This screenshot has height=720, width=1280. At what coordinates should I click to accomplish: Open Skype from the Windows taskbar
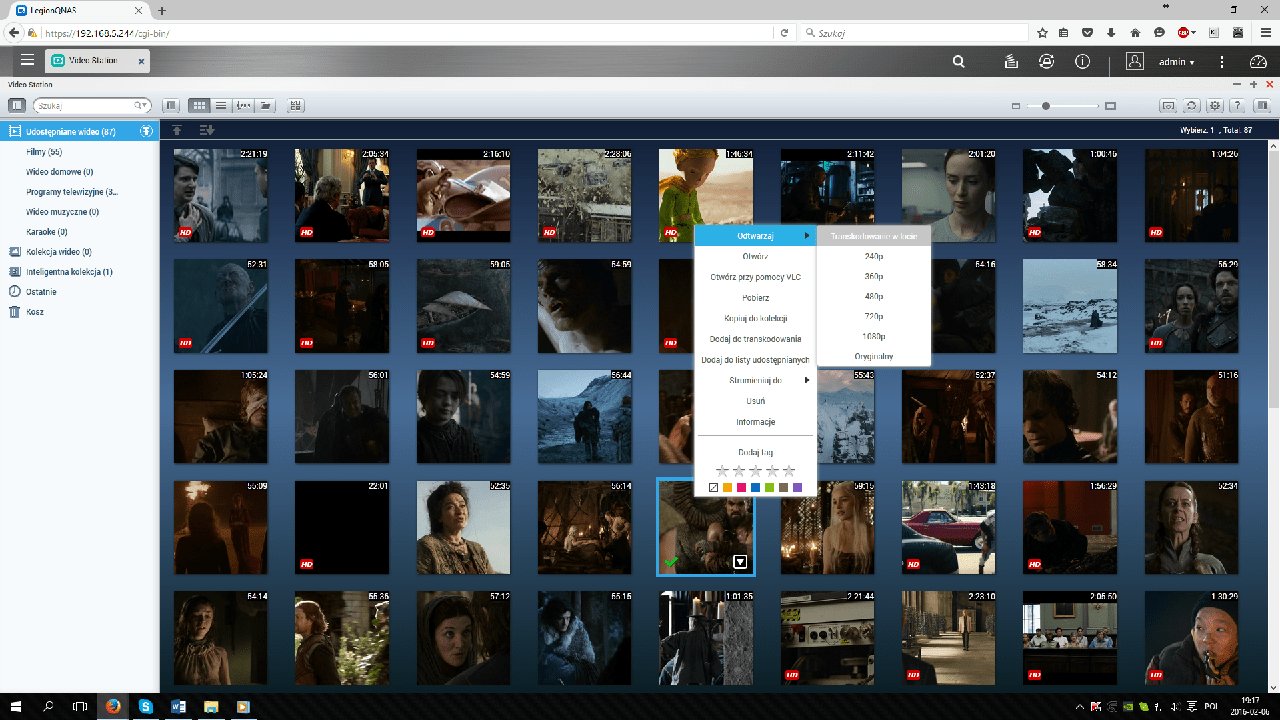(x=146, y=706)
